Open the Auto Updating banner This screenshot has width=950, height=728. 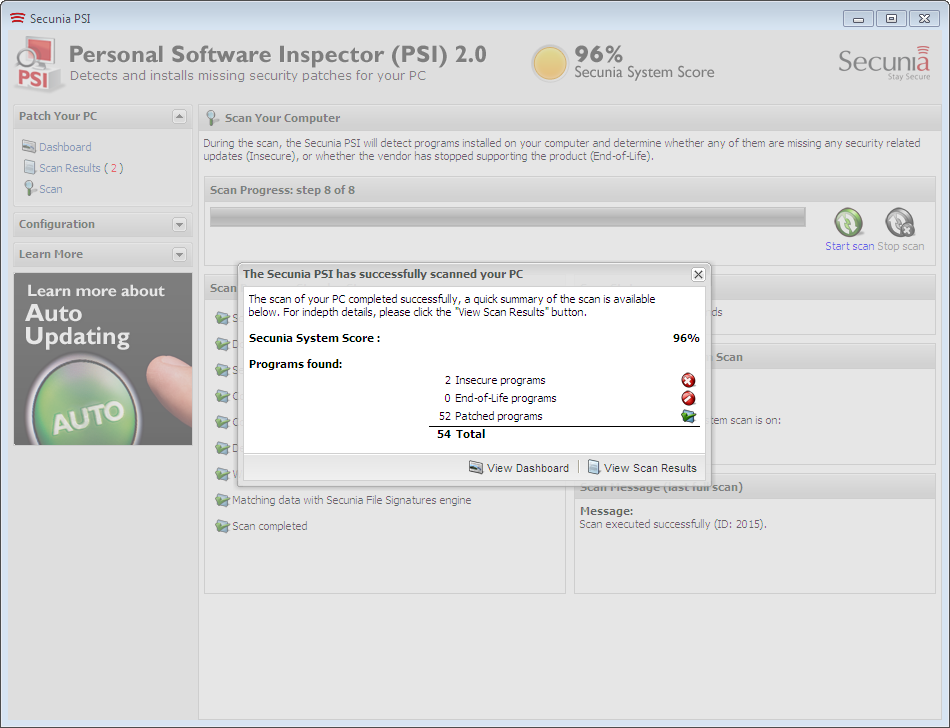(103, 359)
